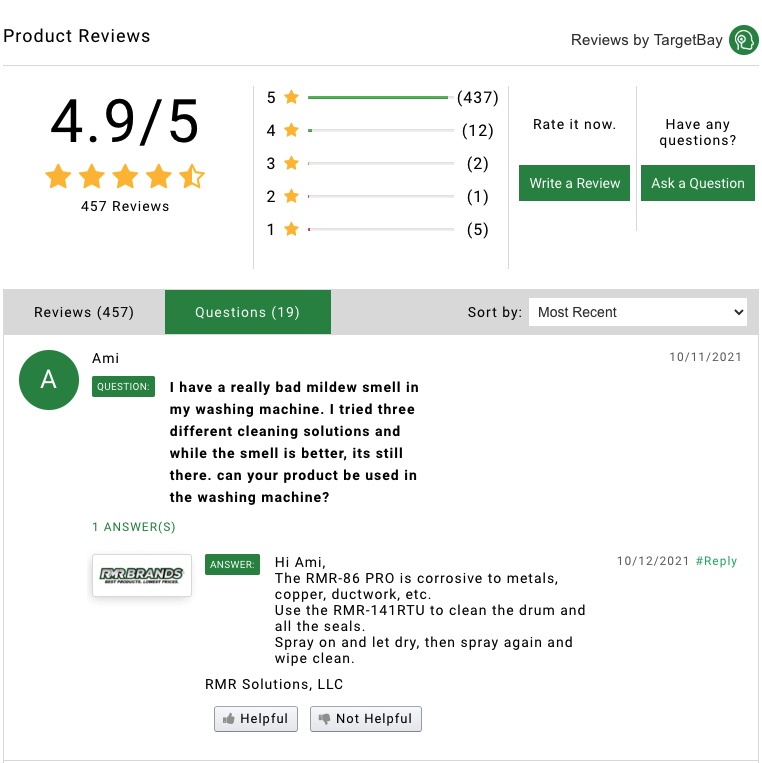
Task: Click the #Reply link
Action: click(x=716, y=561)
